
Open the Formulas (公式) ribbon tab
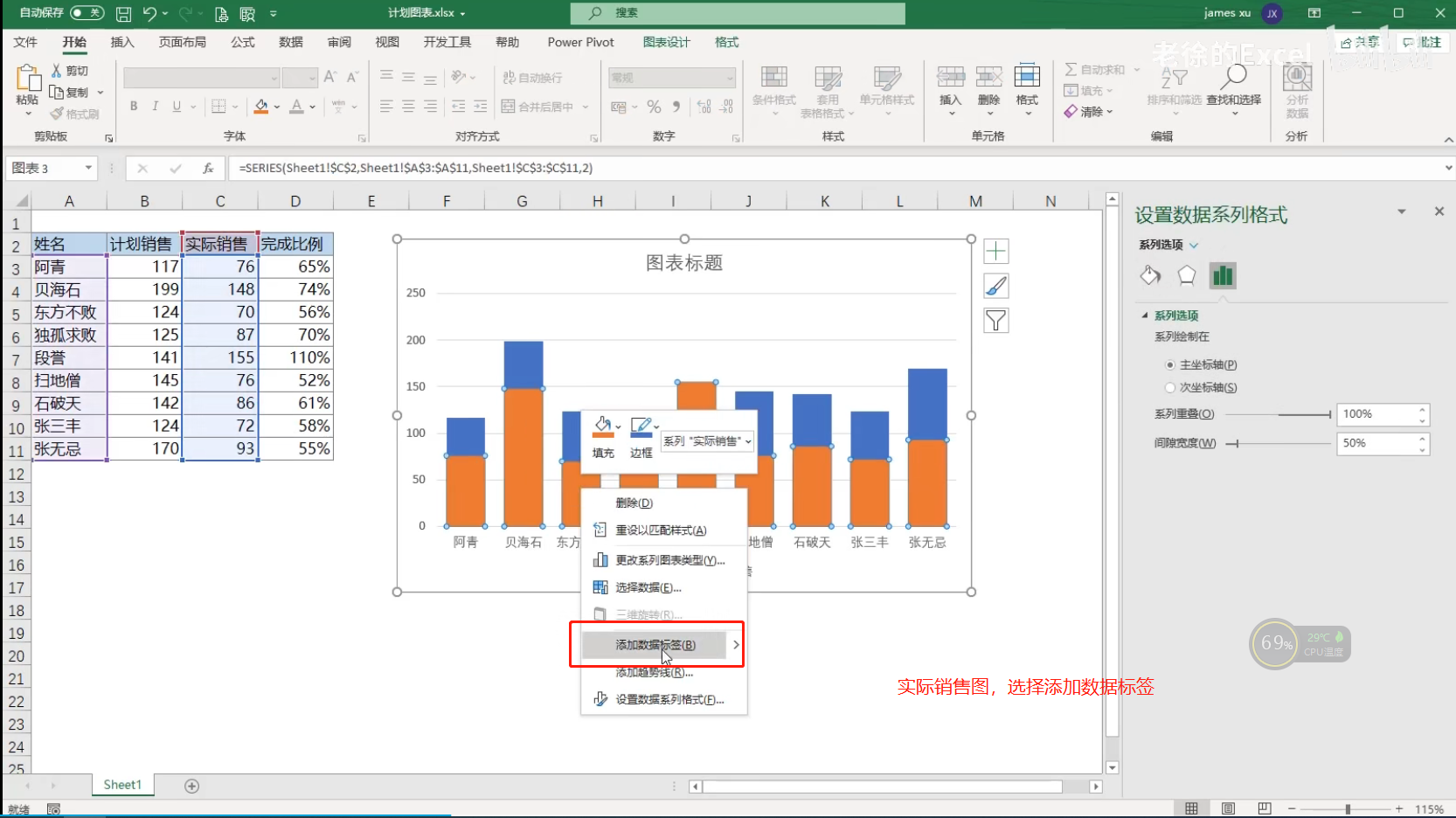[x=242, y=42]
